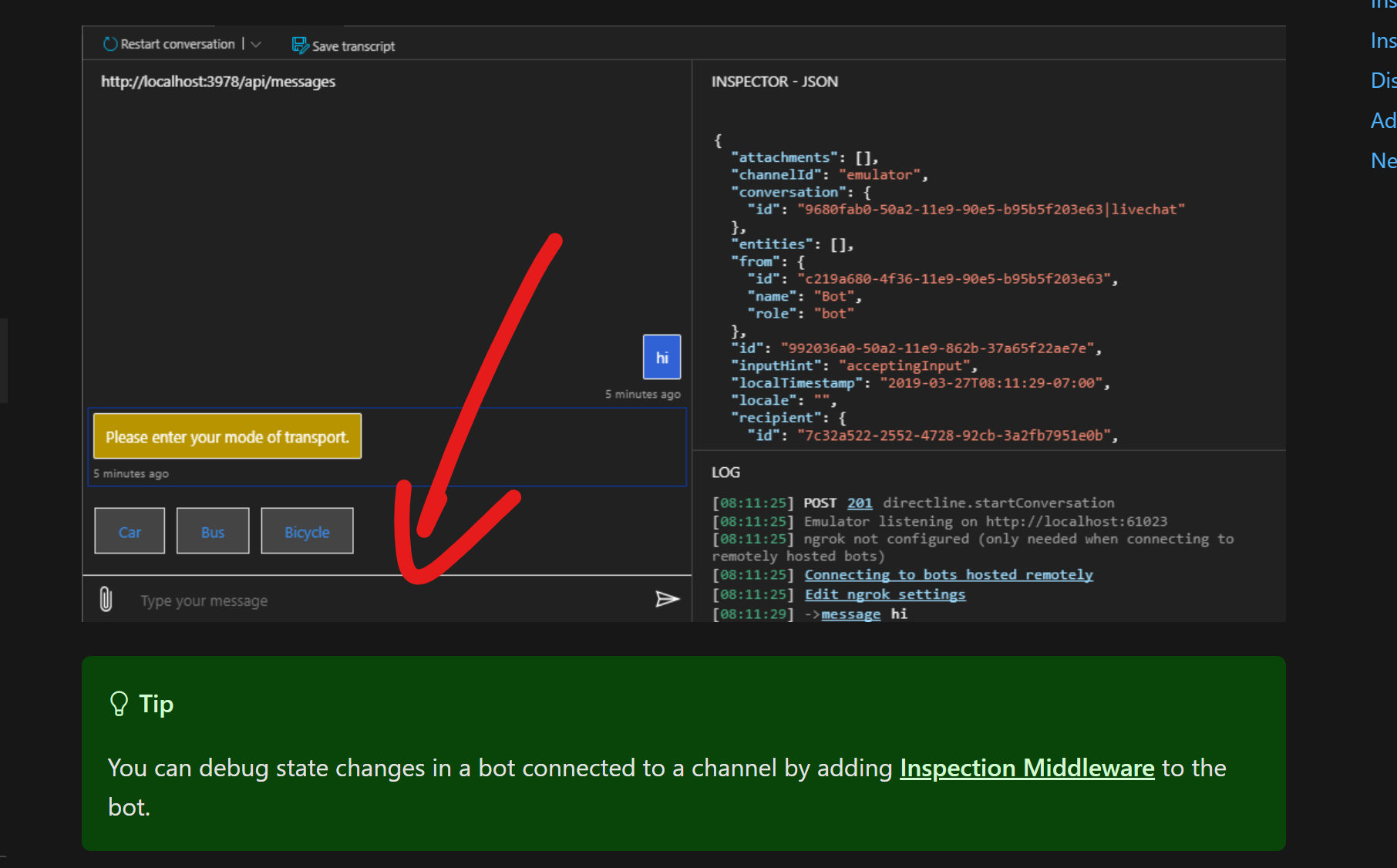Click the Save transcript disk icon
Image resolution: width=1397 pixels, height=868 pixels.
pos(298,45)
